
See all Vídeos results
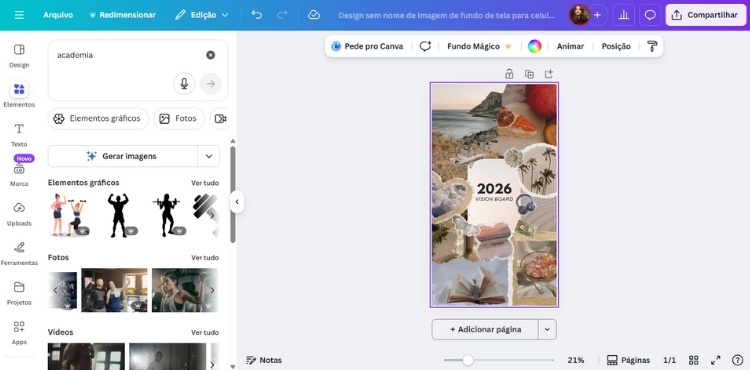coord(205,332)
